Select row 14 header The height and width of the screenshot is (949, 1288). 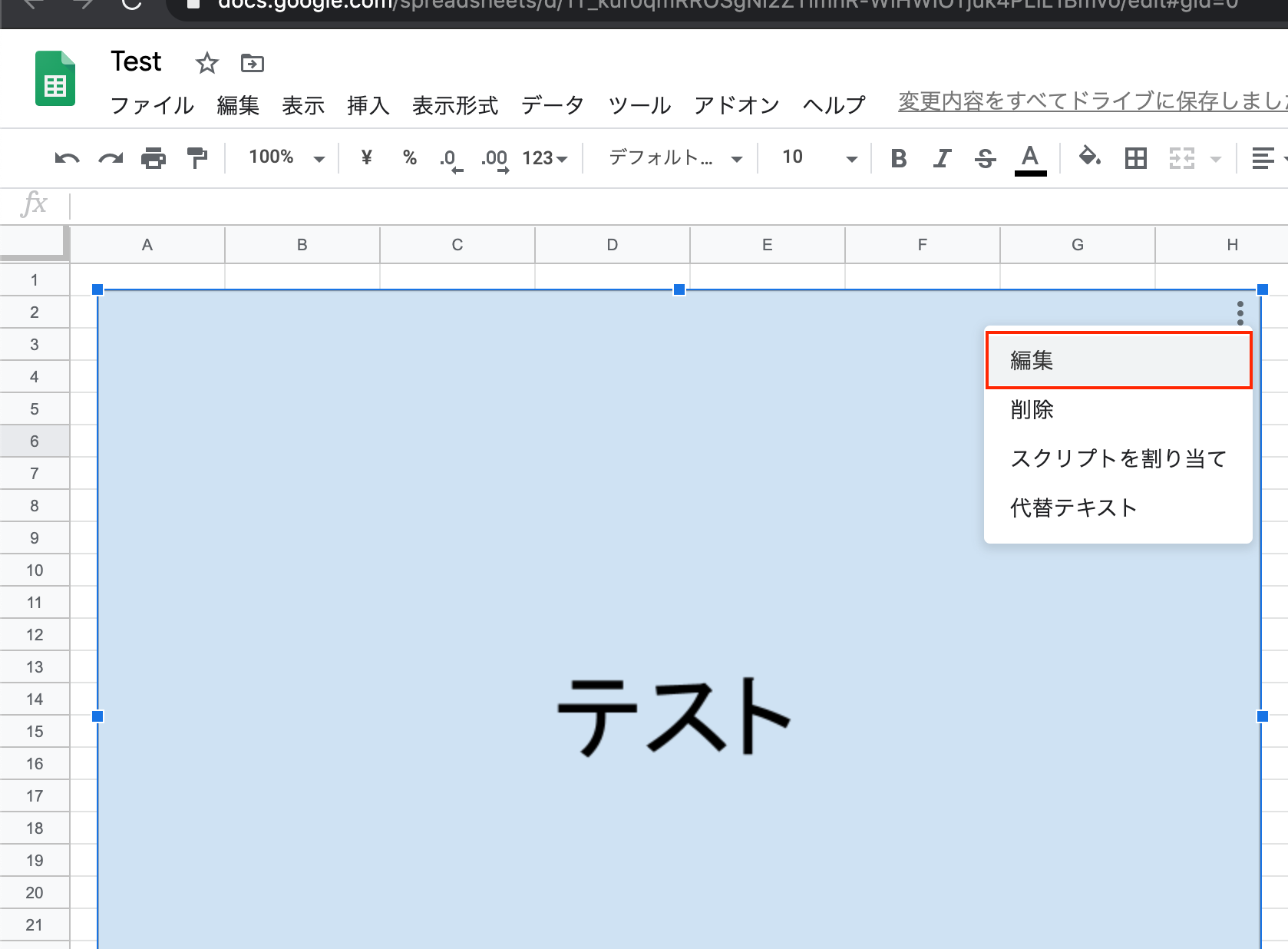(x=35, y=699)
